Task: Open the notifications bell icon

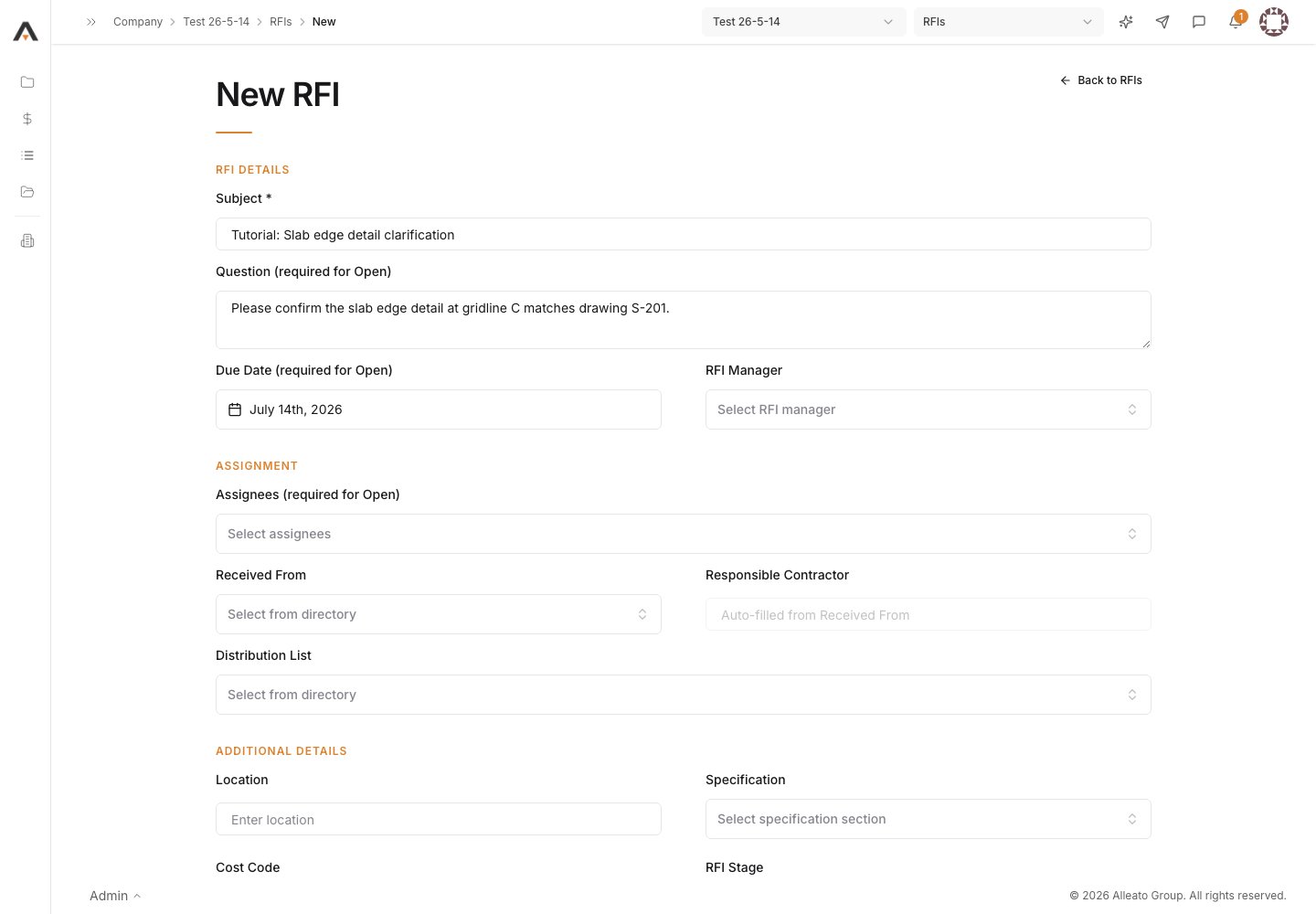Action: [1236, 22]
